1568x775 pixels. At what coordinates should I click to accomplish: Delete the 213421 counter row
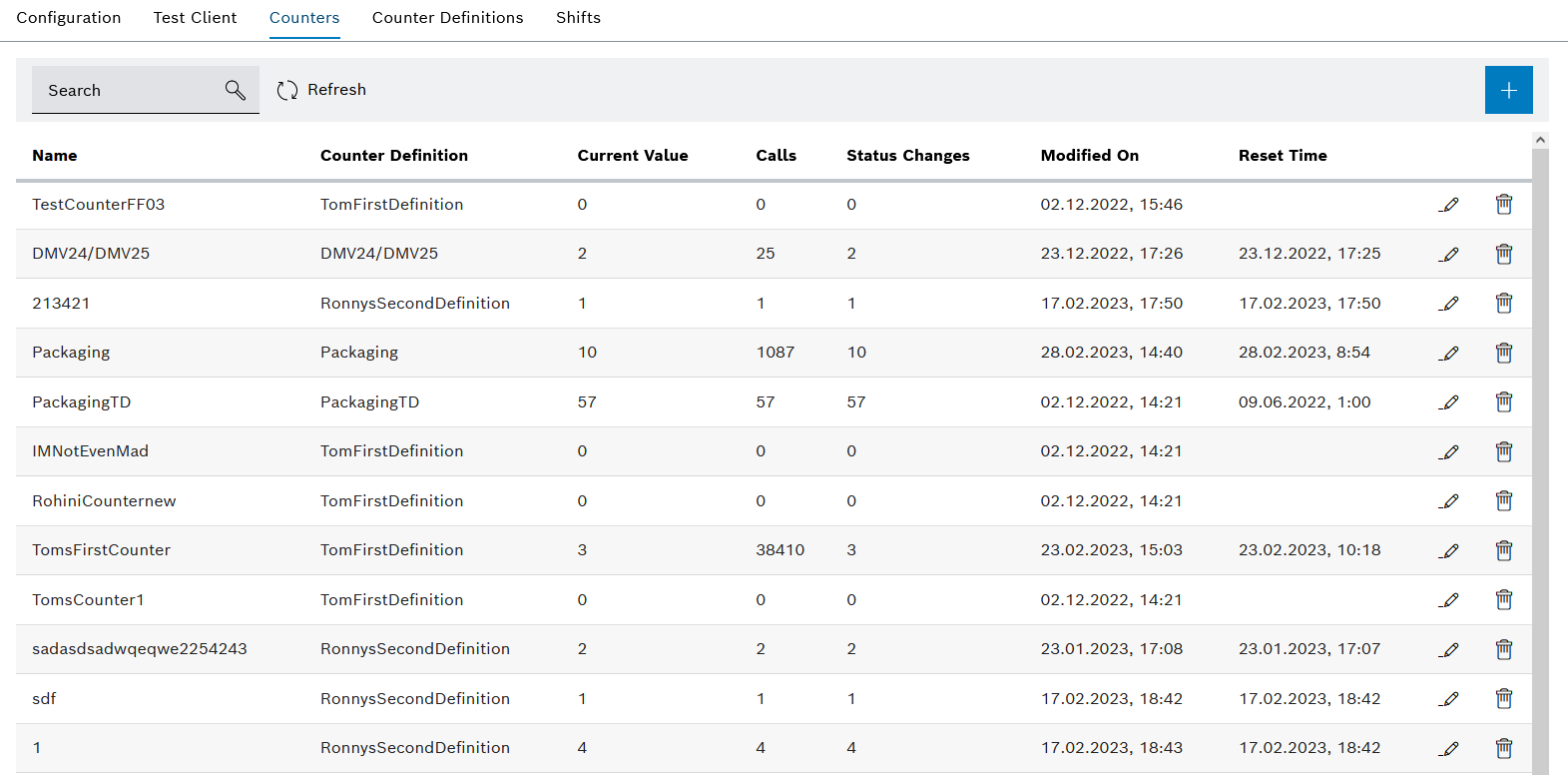1503,304
